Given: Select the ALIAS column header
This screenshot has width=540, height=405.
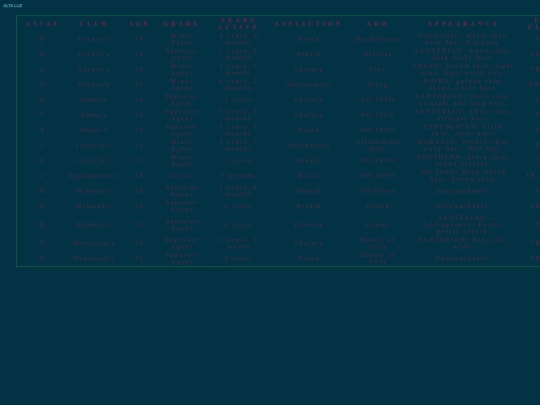Looking at the screenshot, I should 42,24.
